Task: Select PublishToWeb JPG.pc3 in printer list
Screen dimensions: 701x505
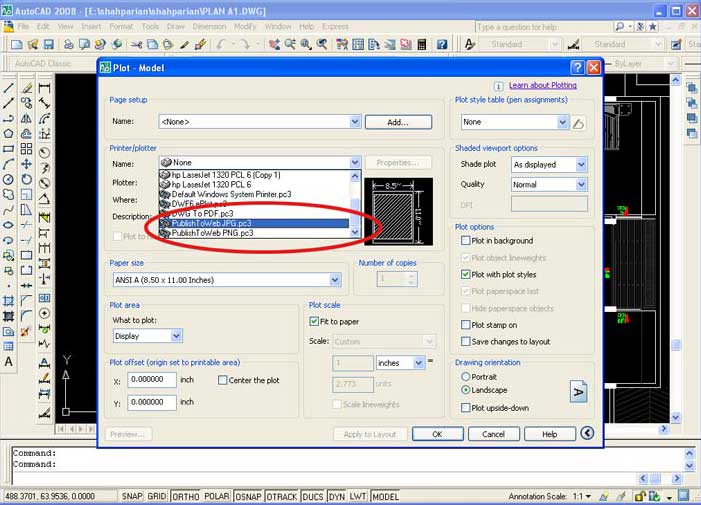Action: click(x=254, y=223)
